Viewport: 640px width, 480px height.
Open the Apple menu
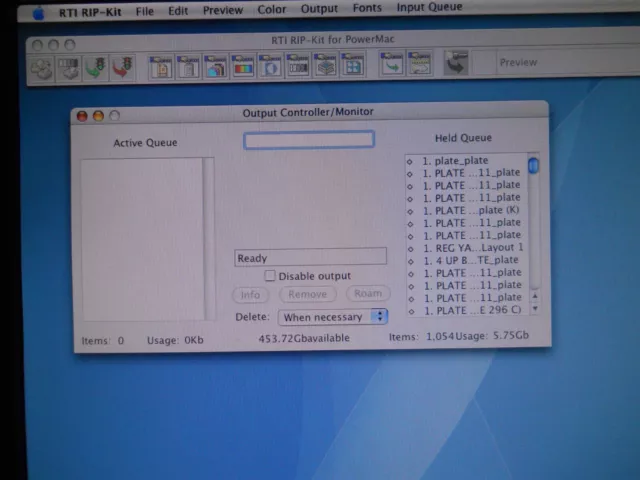pos(39,13)
